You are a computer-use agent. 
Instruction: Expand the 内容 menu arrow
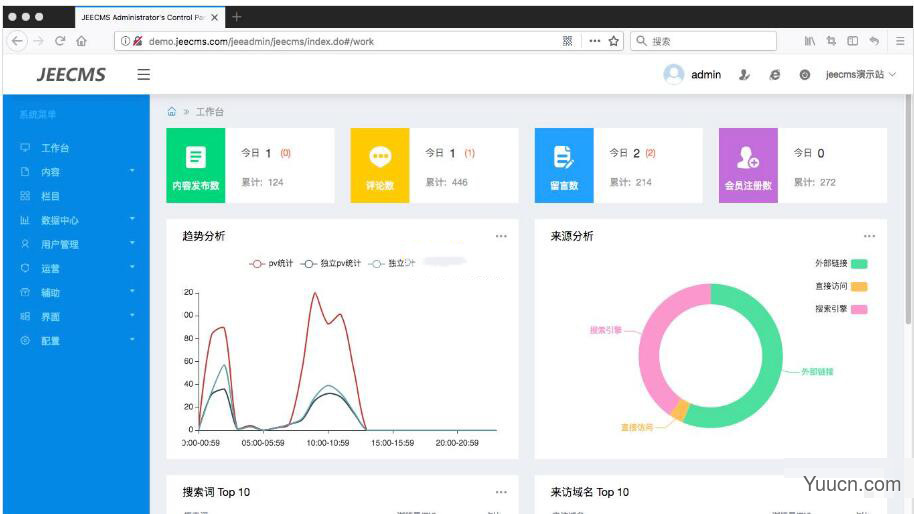tap(132, 170)
